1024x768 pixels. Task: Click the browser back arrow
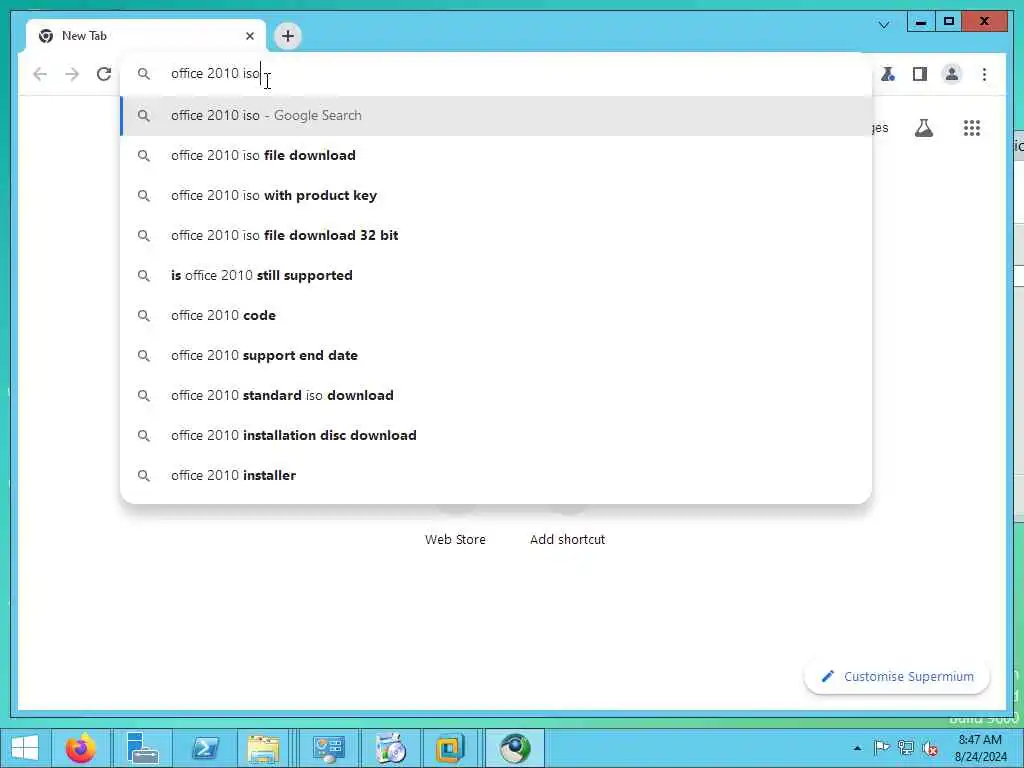coord(40,74)
